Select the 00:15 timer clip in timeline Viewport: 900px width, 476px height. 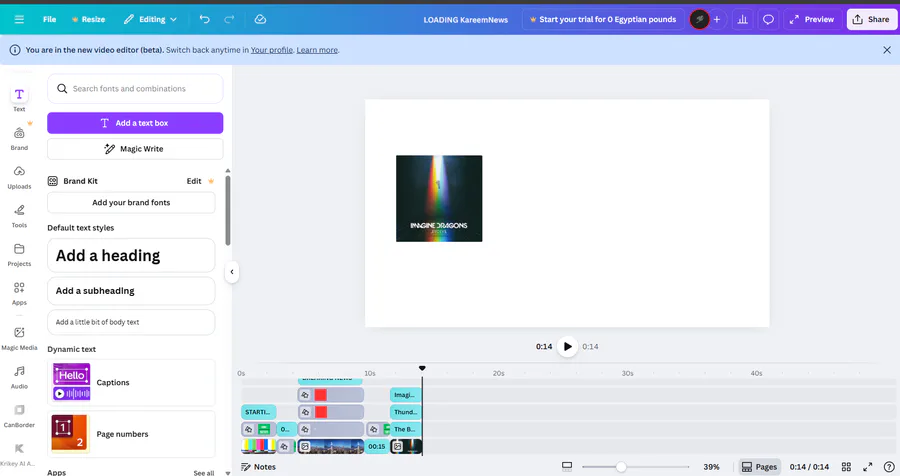pyautogui.click(x=377, y=446)
